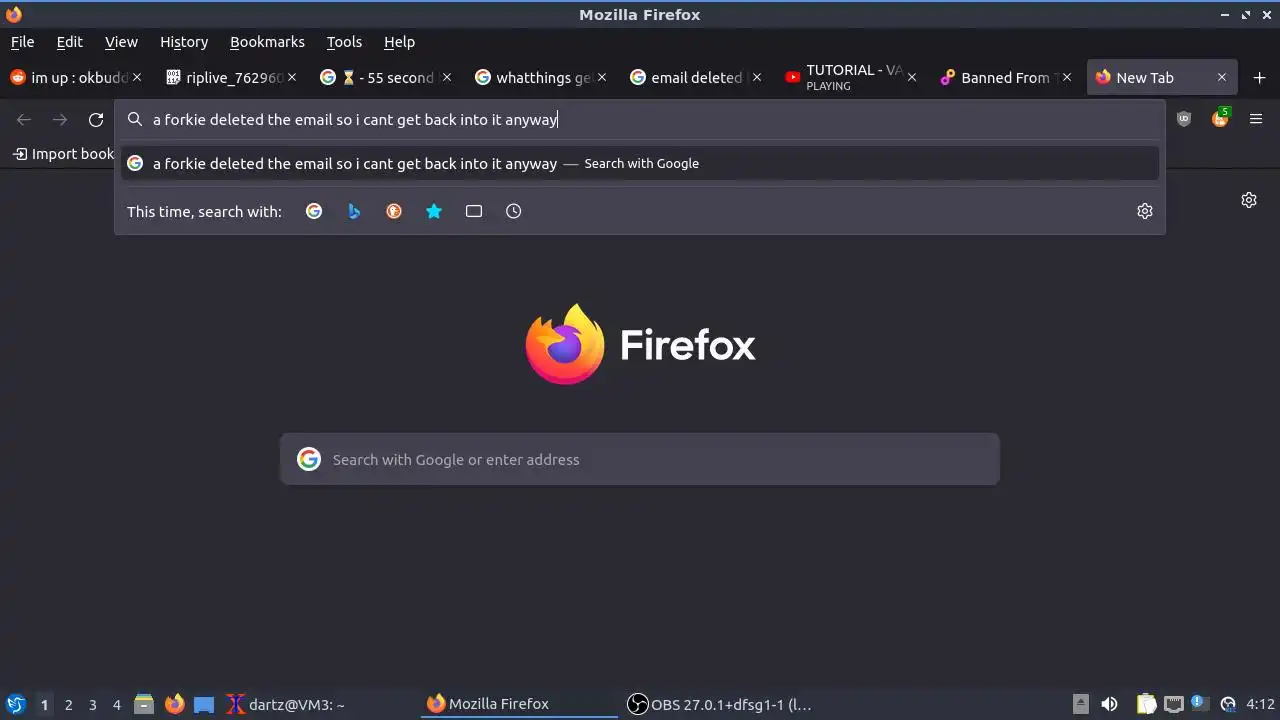Click the 4:12 taskbar clock
The image size is (1280, 720).
point(1260,704)
